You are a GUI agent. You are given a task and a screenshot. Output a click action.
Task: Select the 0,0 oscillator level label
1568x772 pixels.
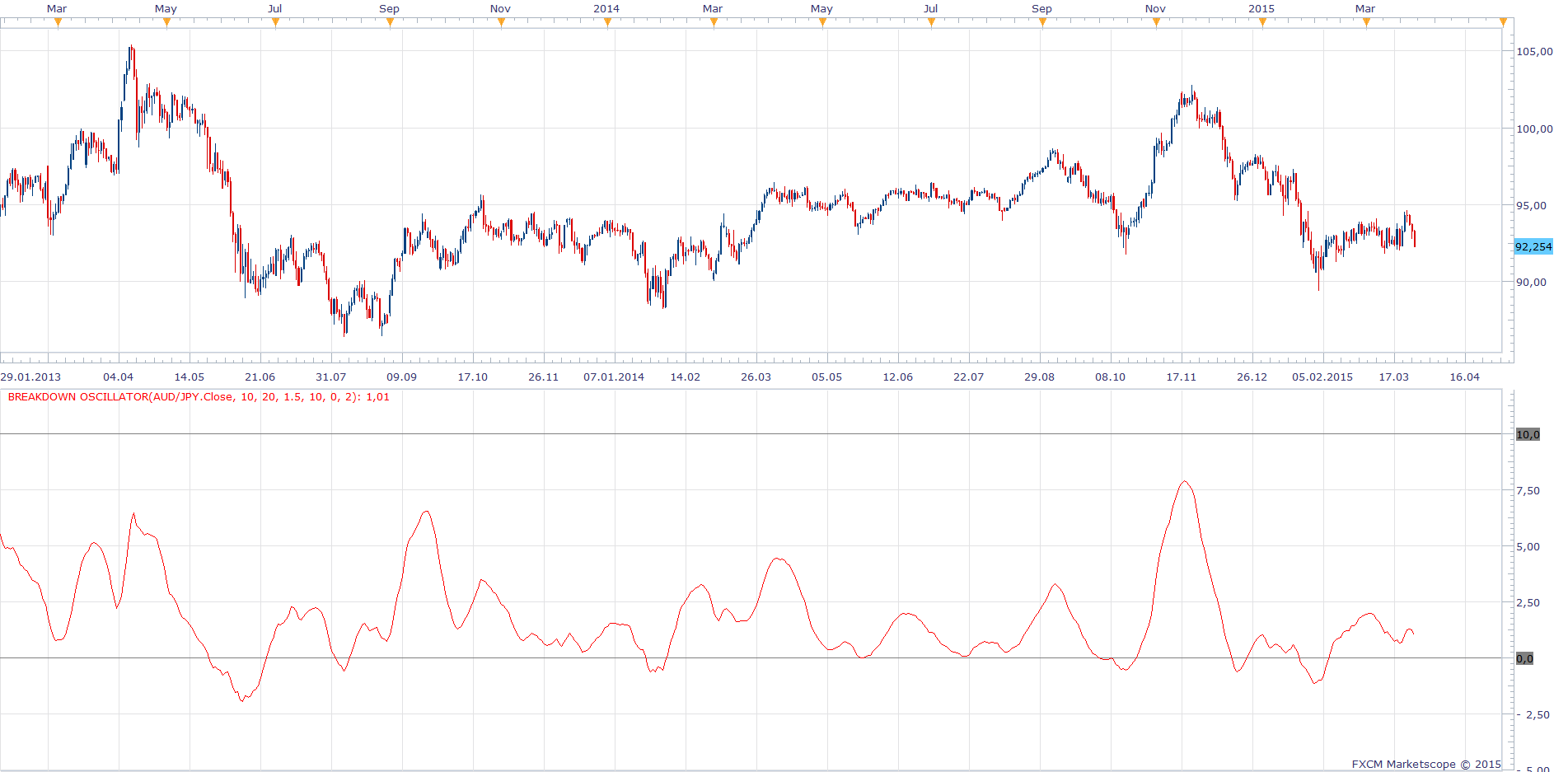1525,658
